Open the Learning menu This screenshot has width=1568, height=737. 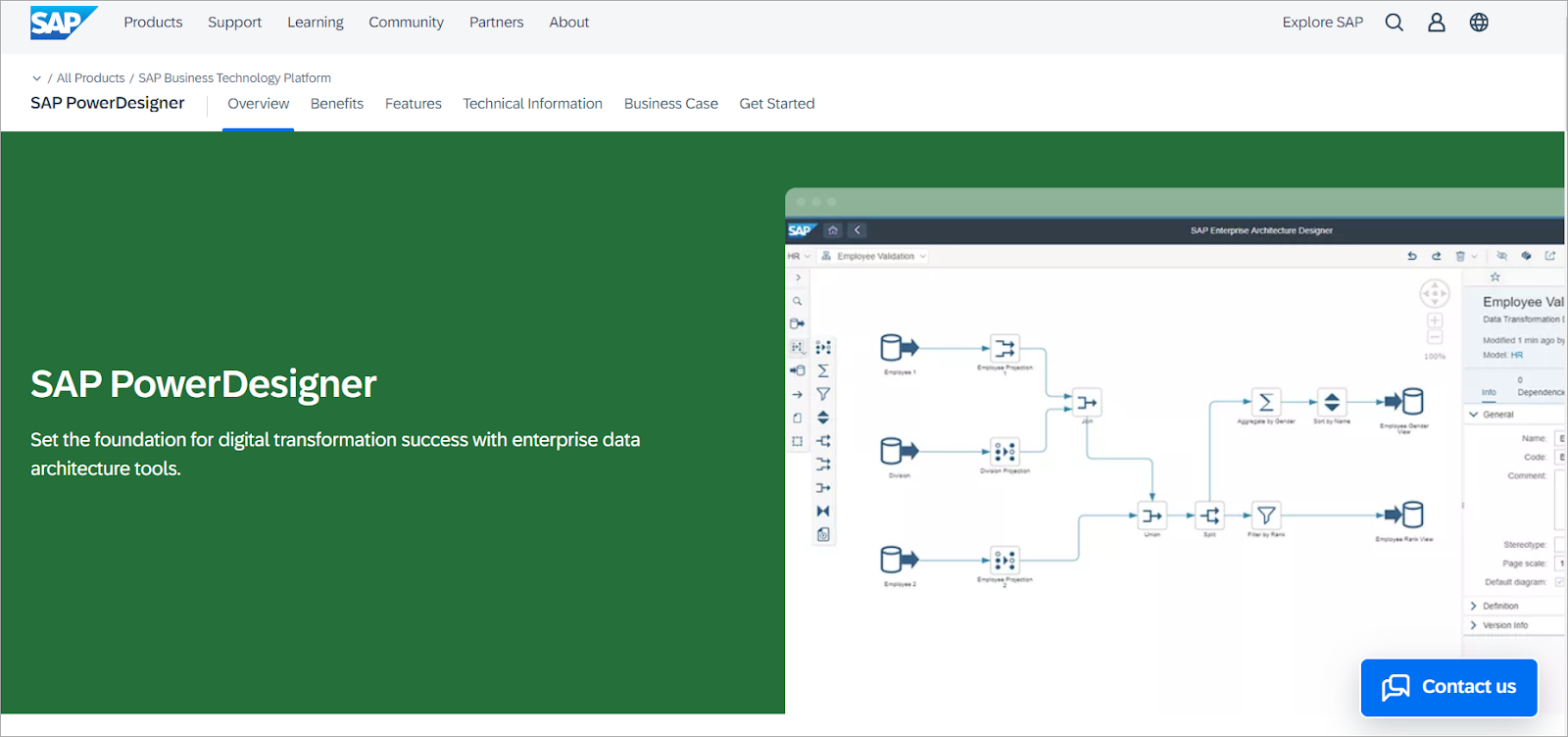(x=315, y=23)
